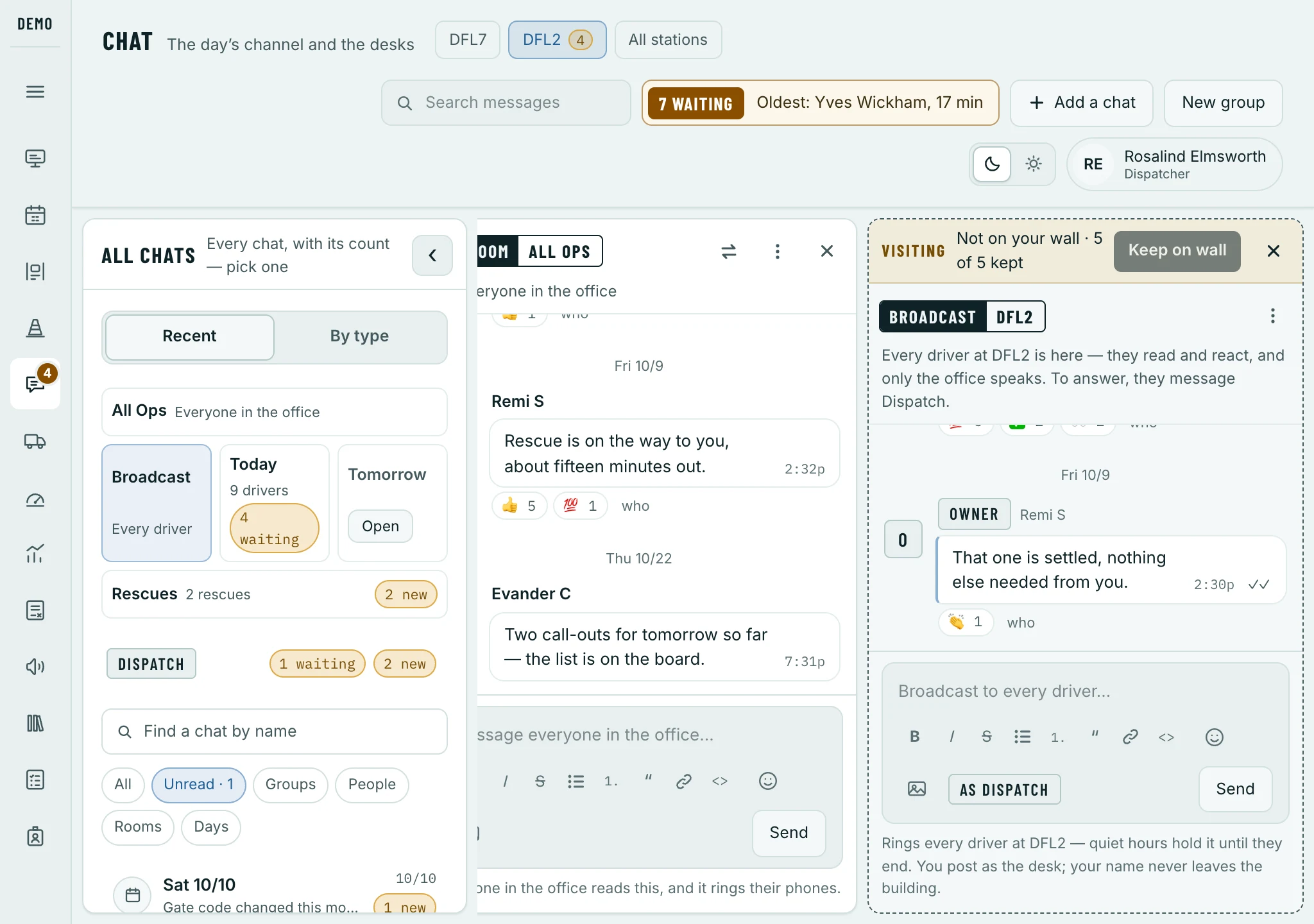Image resolution: width=1314 pixels, height=924 pixels.
Task: Click Find a chat by name field
Action: pos(275,732)
